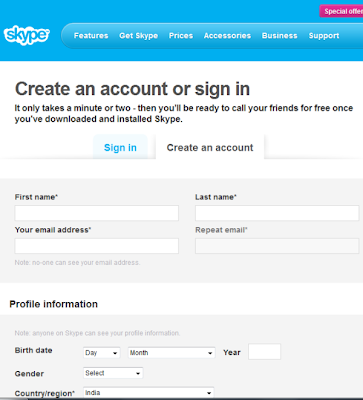Switch to the Sign in tab
The width and height of the screenshot is (363, 400).
pos(120,147)
